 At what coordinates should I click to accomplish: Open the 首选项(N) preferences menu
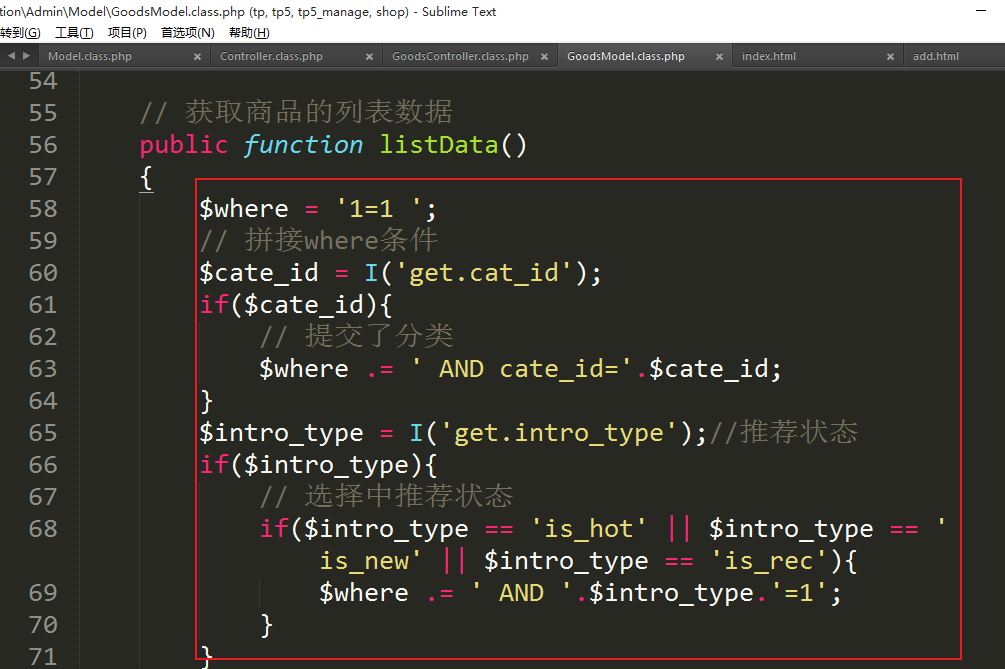[187, 33]
